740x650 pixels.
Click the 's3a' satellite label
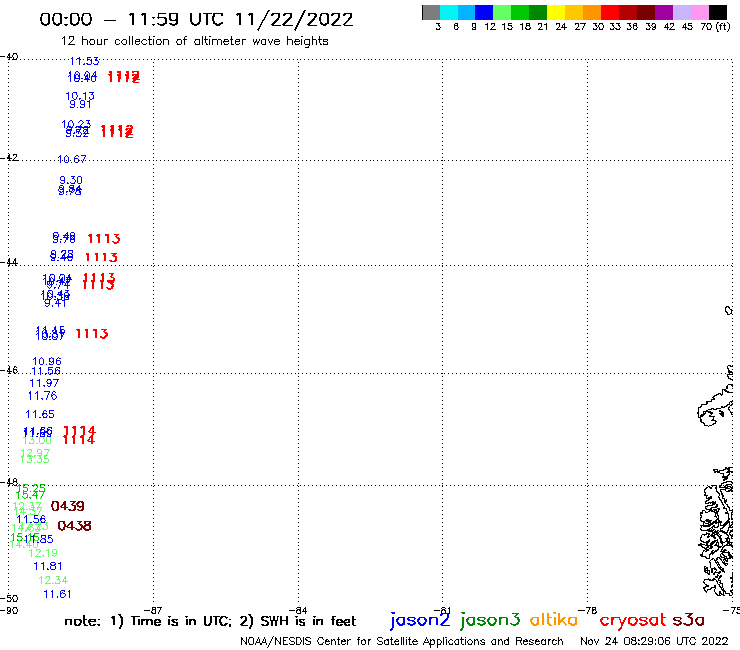click(688, 620)
